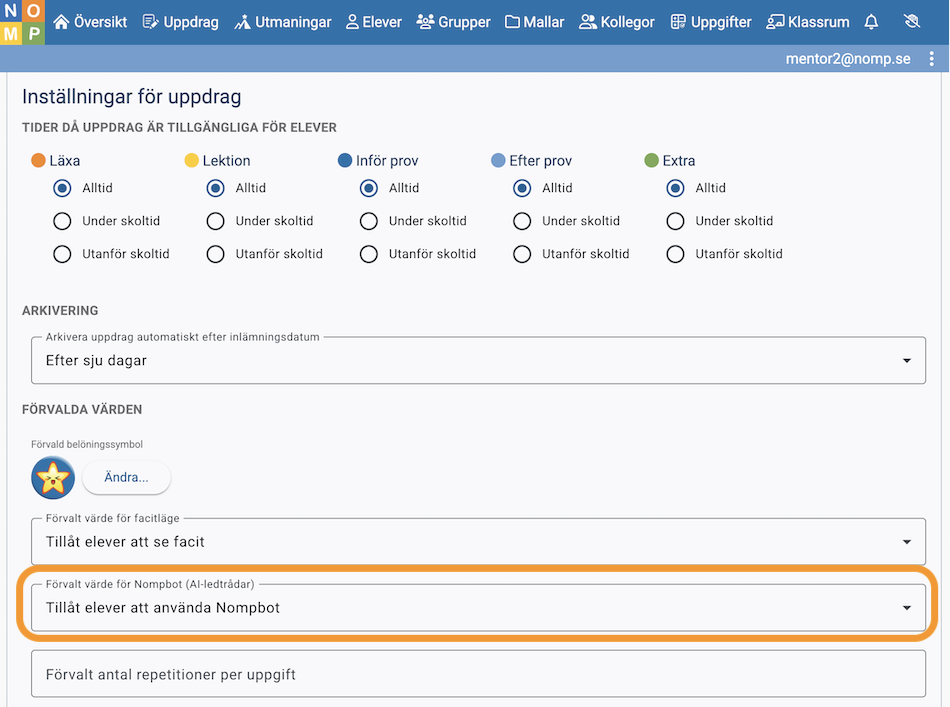950x707 pixels.
Task: Click the Ändra... button
Action: (126, 477)
